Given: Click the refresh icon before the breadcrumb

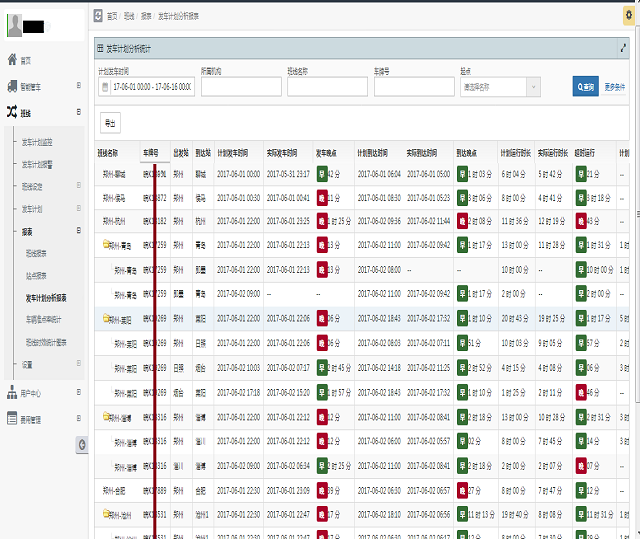Looking at the screenshot, I should [97, 16].
